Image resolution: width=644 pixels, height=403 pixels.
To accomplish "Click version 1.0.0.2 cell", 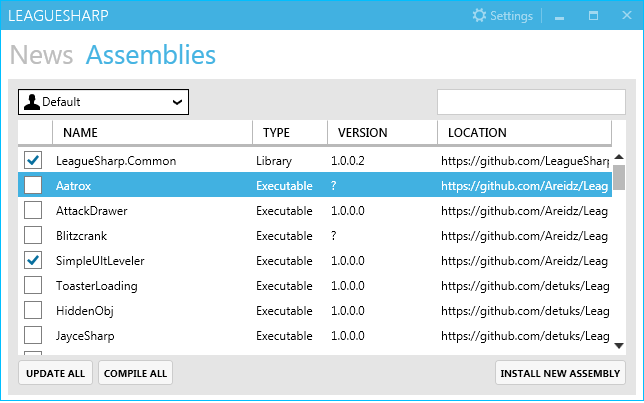I will click(x=347, y=161).
